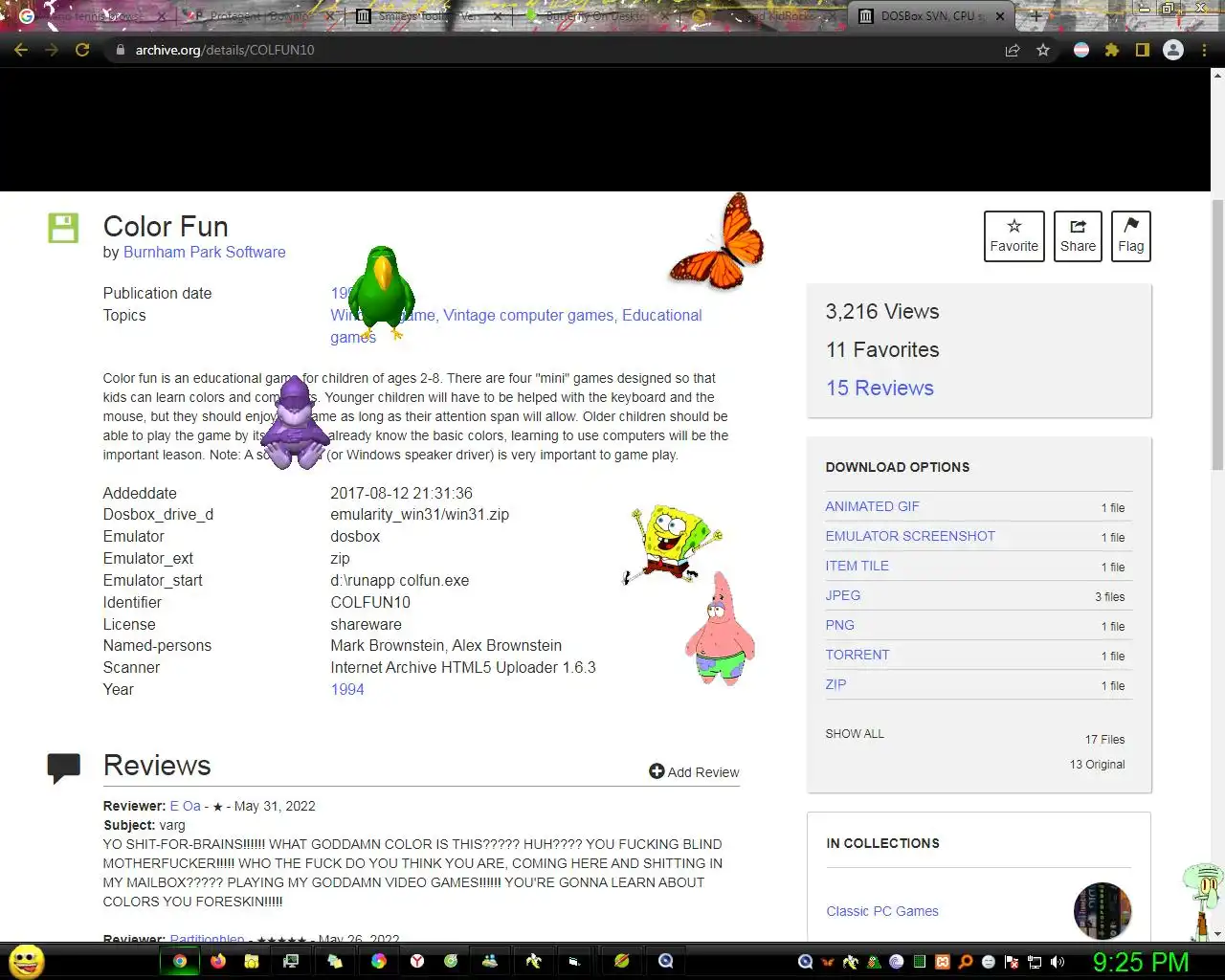Click the padlock site info icon
1225x980 pixels.
point(120,50)
